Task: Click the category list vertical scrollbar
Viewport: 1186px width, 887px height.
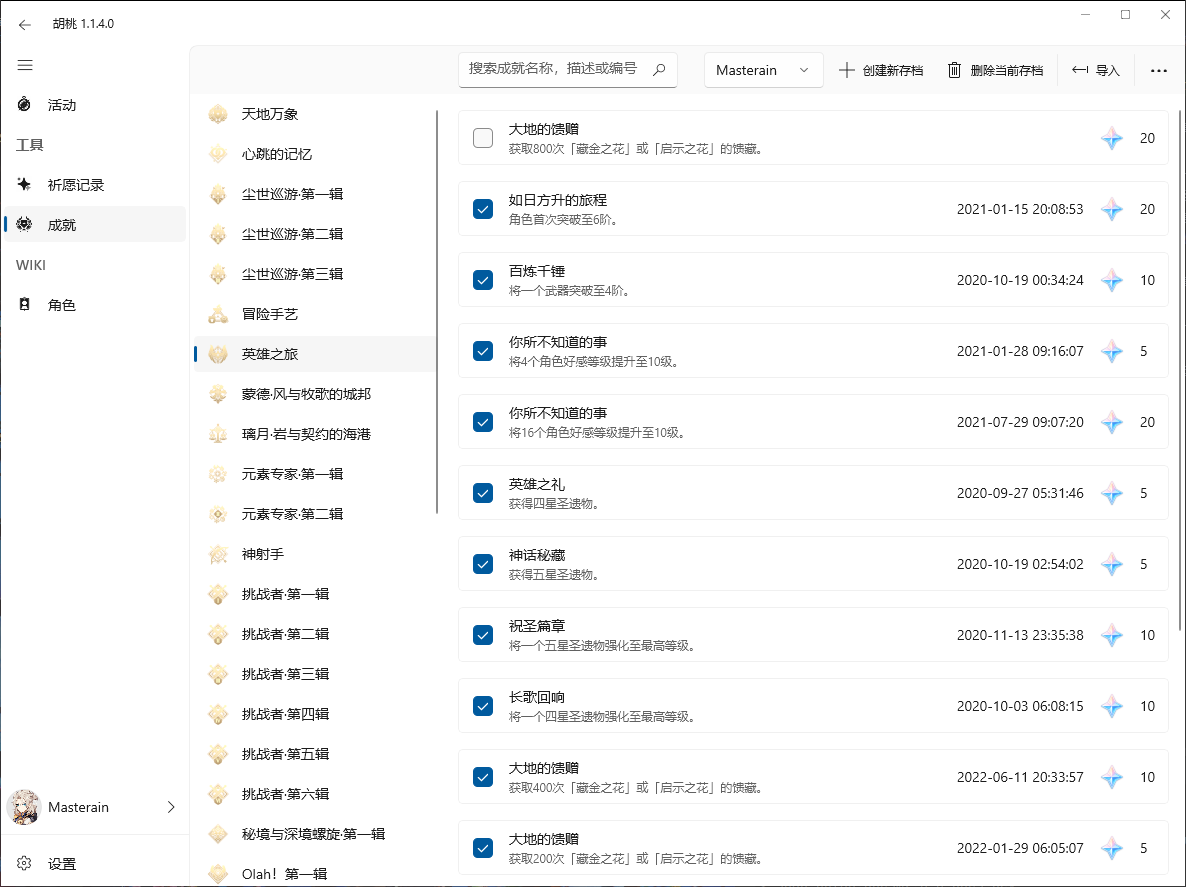Action: coord(437,310)
